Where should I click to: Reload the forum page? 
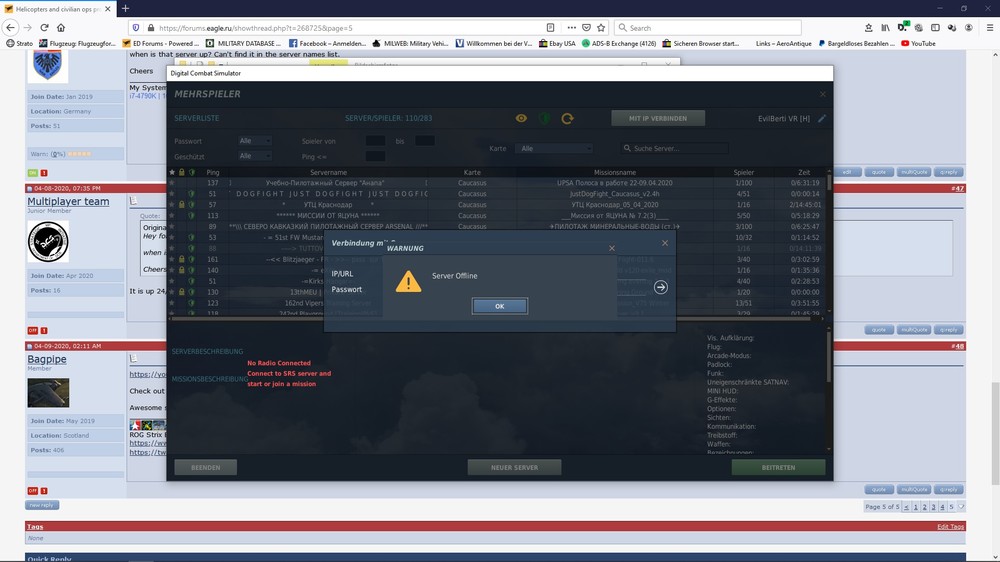pyautogui.click(x=44, y=27)
